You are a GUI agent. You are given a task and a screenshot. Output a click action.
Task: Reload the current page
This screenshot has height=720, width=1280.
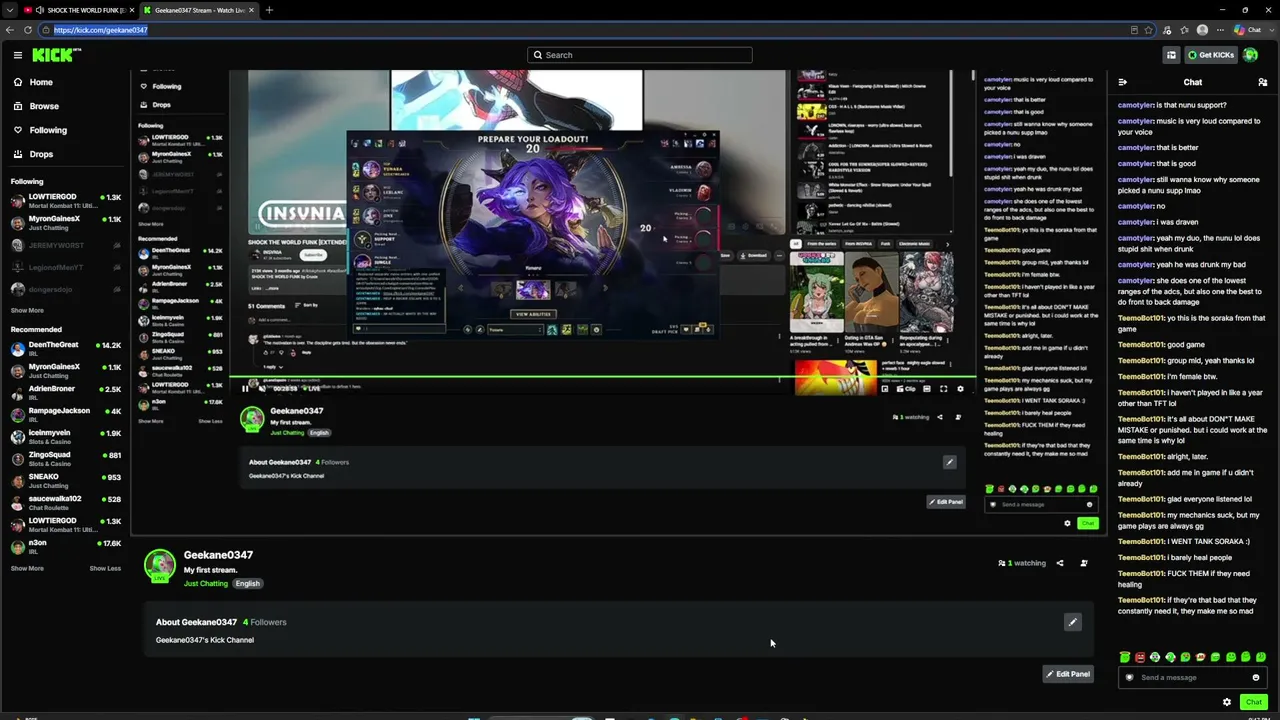coord(28,30)
